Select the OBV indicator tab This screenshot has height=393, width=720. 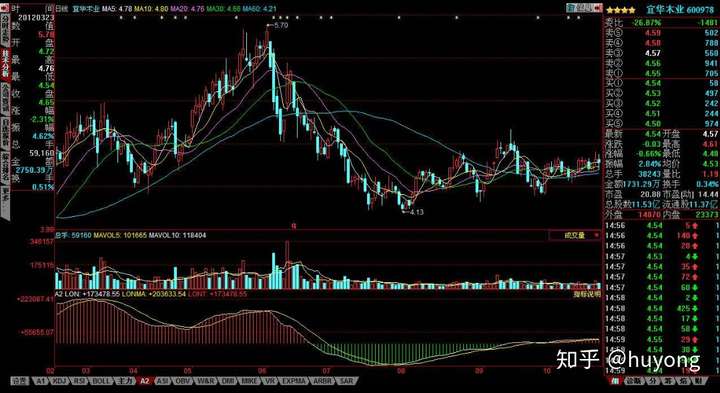click(x=182, y=381)
